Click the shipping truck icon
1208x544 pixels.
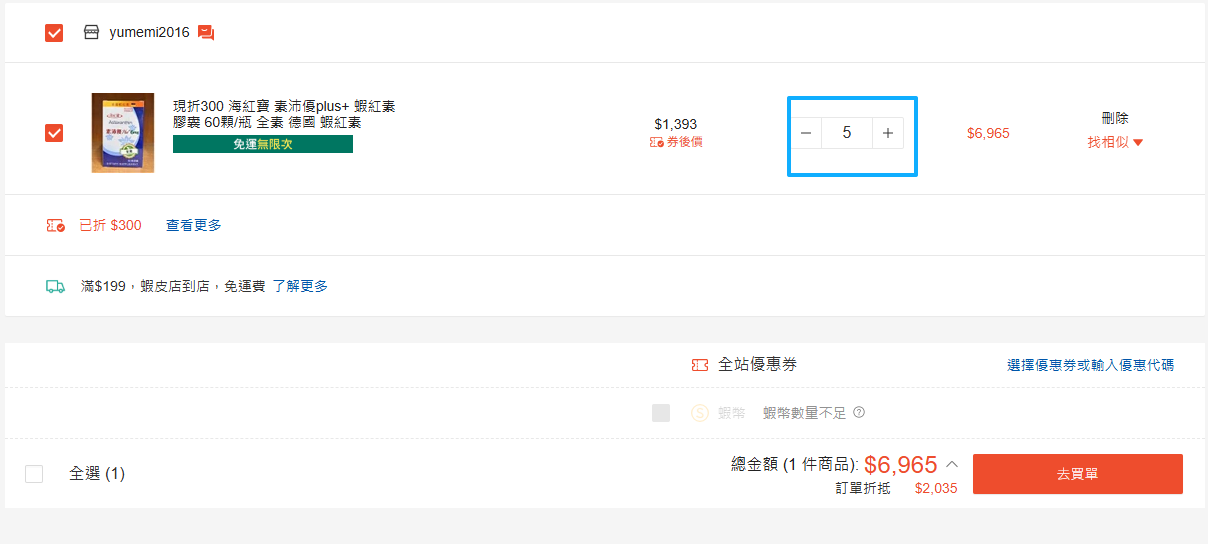[56, 287]
